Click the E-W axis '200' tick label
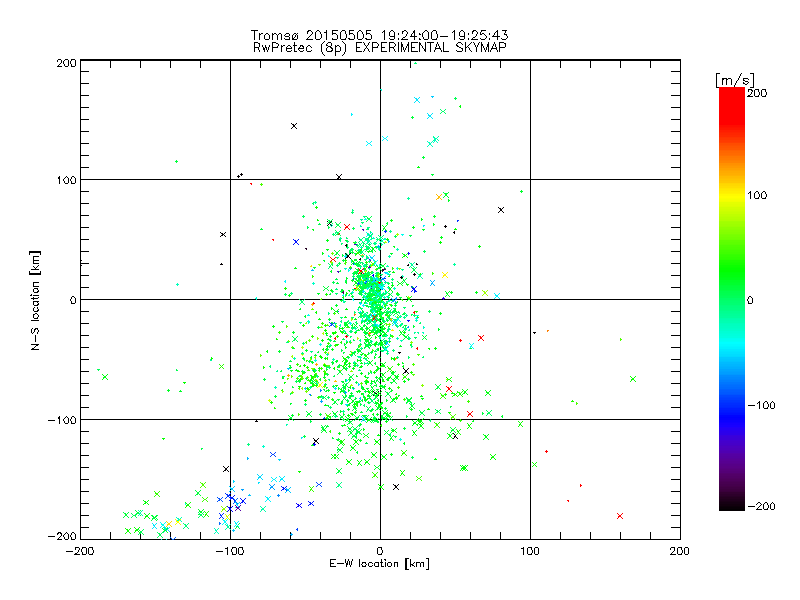The width and height of the screenshot is (800, 600). click(680, 551)
